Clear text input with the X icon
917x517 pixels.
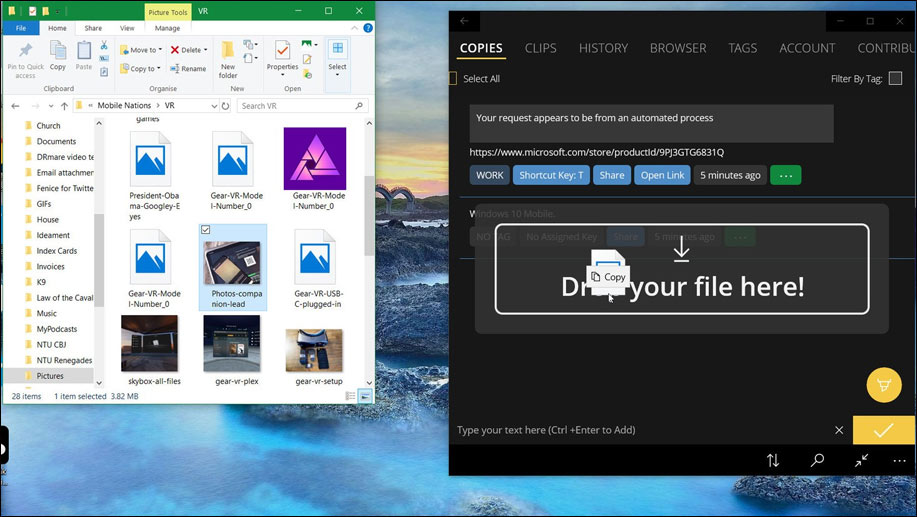pyautogui.click(x=839, y=430)
